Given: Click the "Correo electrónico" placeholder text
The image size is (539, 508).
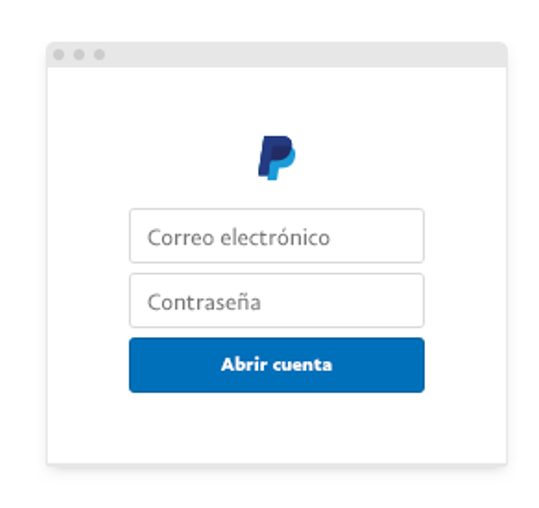Looking at the screenshot, I should [239, 237].
